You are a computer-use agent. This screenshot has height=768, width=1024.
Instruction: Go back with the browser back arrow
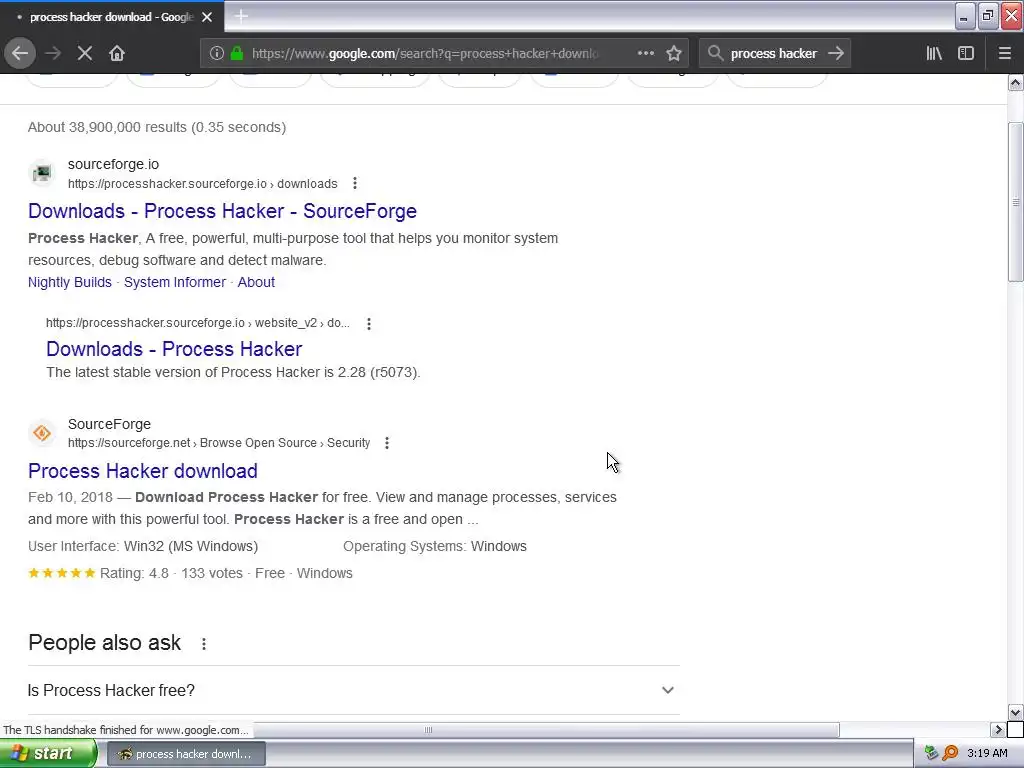[20, 54]
